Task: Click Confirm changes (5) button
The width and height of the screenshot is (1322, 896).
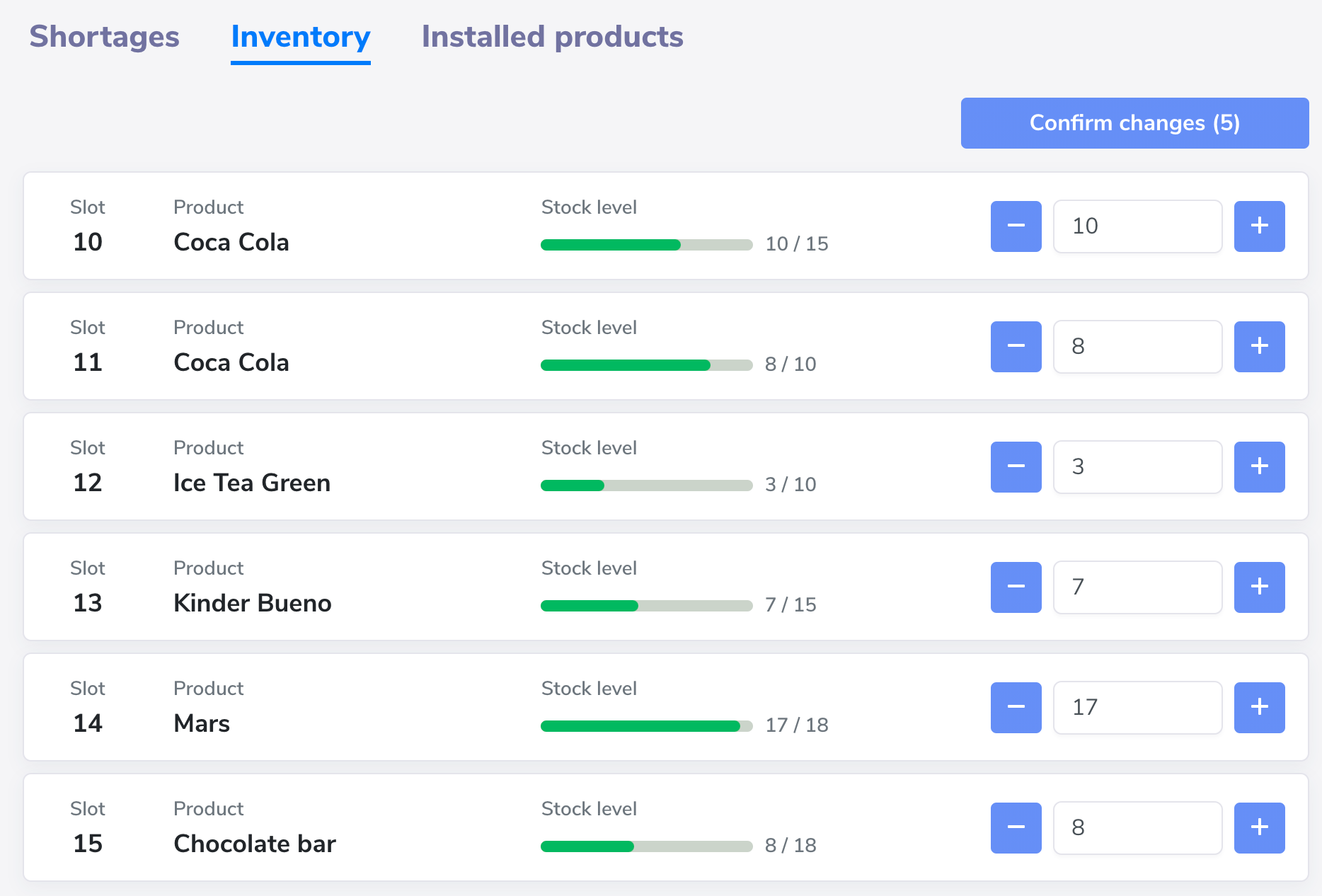Action: pyautogui.click(x=1134, y=123)
